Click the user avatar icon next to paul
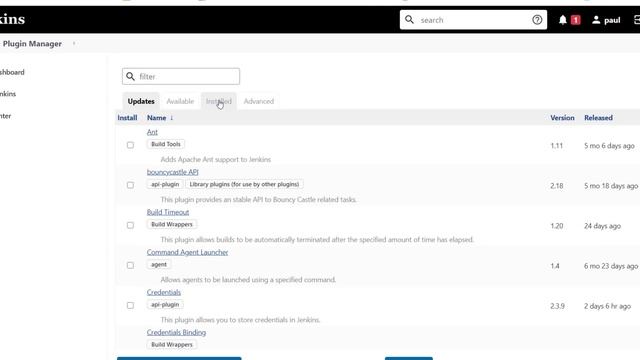 (x=596, y=20)
